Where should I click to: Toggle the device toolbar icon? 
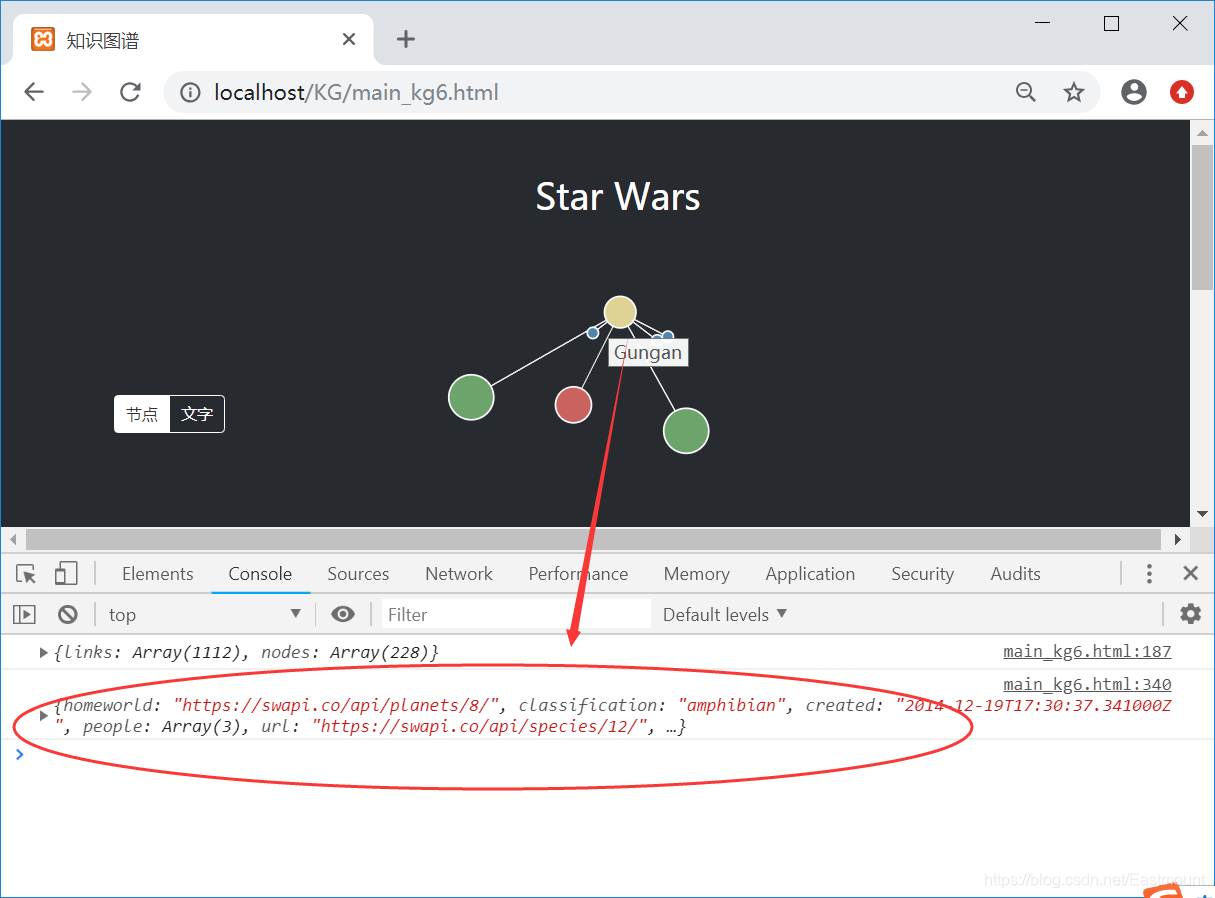(x=66, y=574)
